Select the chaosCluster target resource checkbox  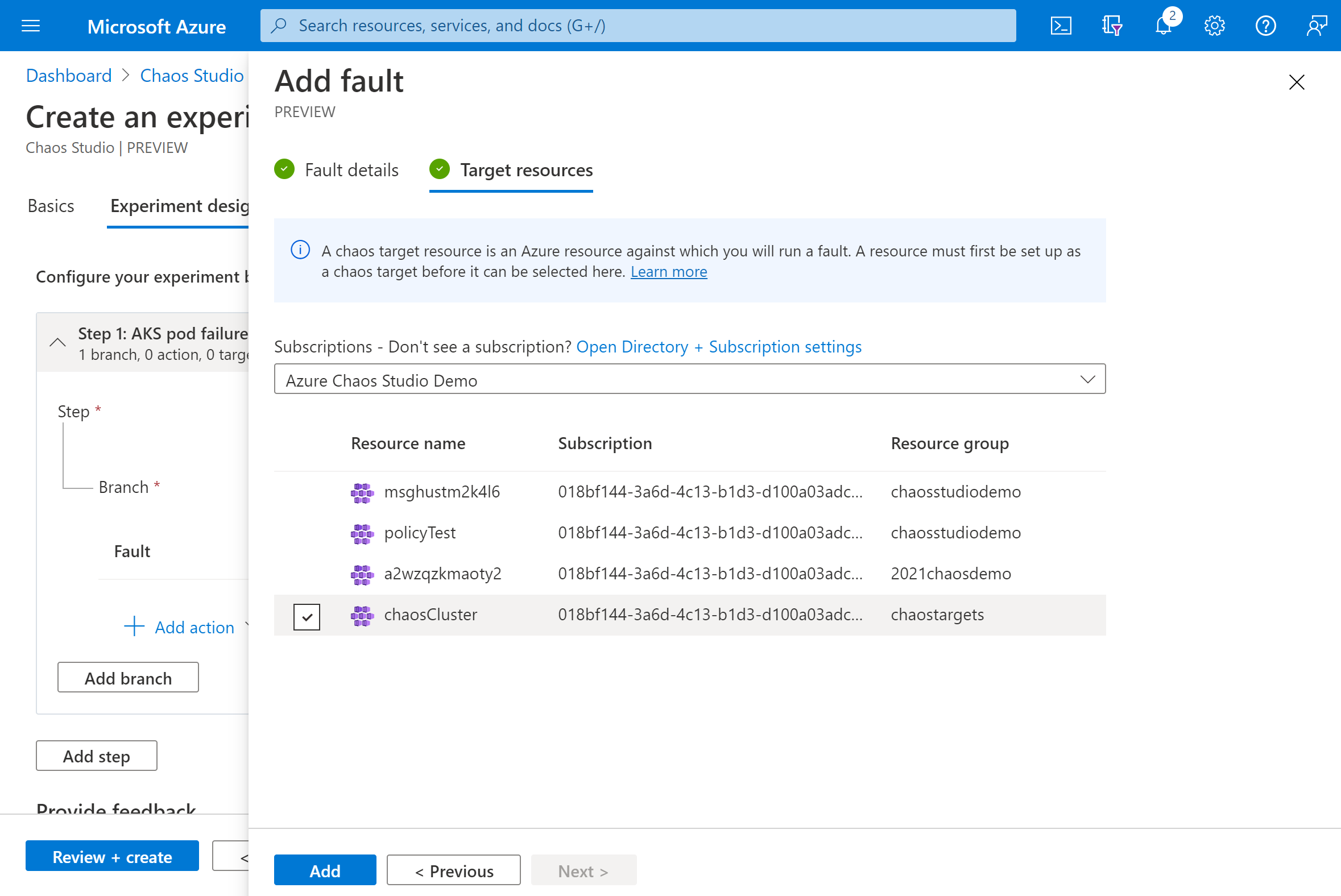(308, 614)
